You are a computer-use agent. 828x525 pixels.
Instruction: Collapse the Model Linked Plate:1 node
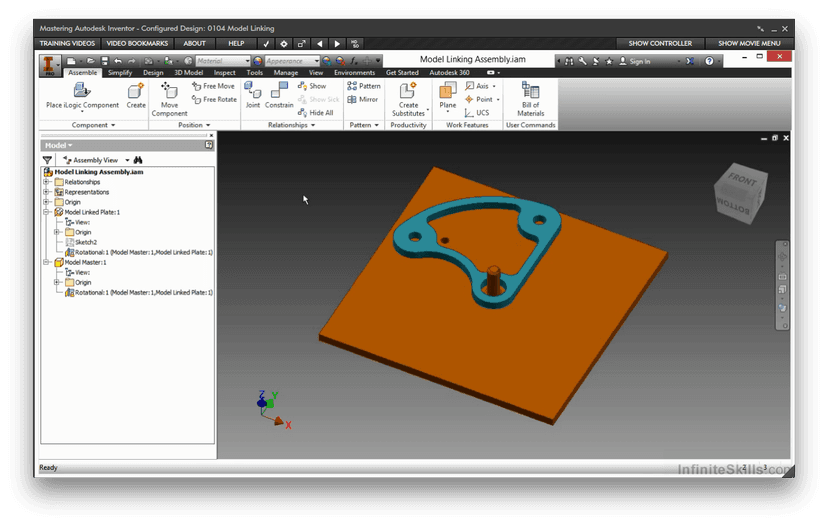point(46,212)
